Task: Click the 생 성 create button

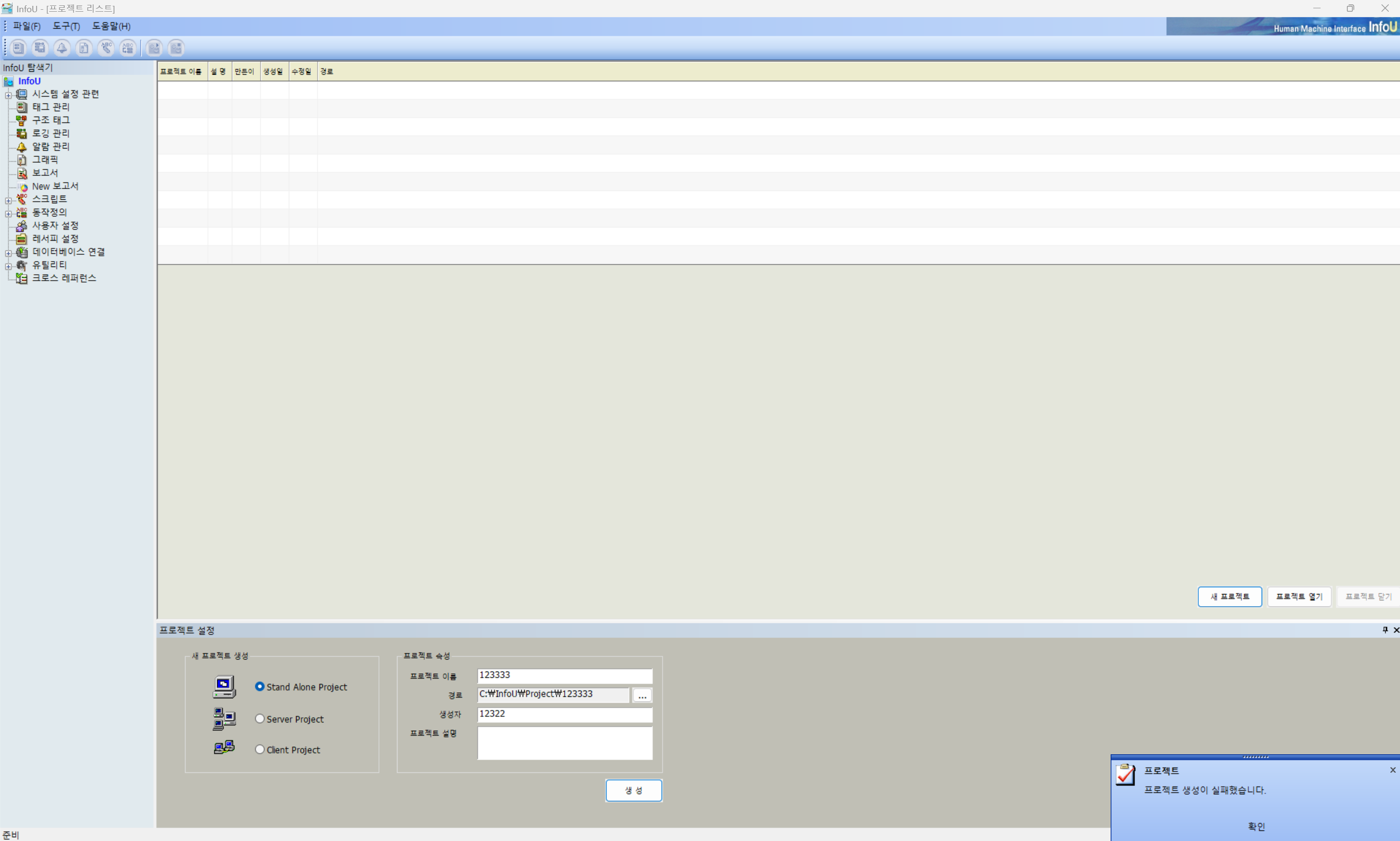Action: tap(633, 790)
